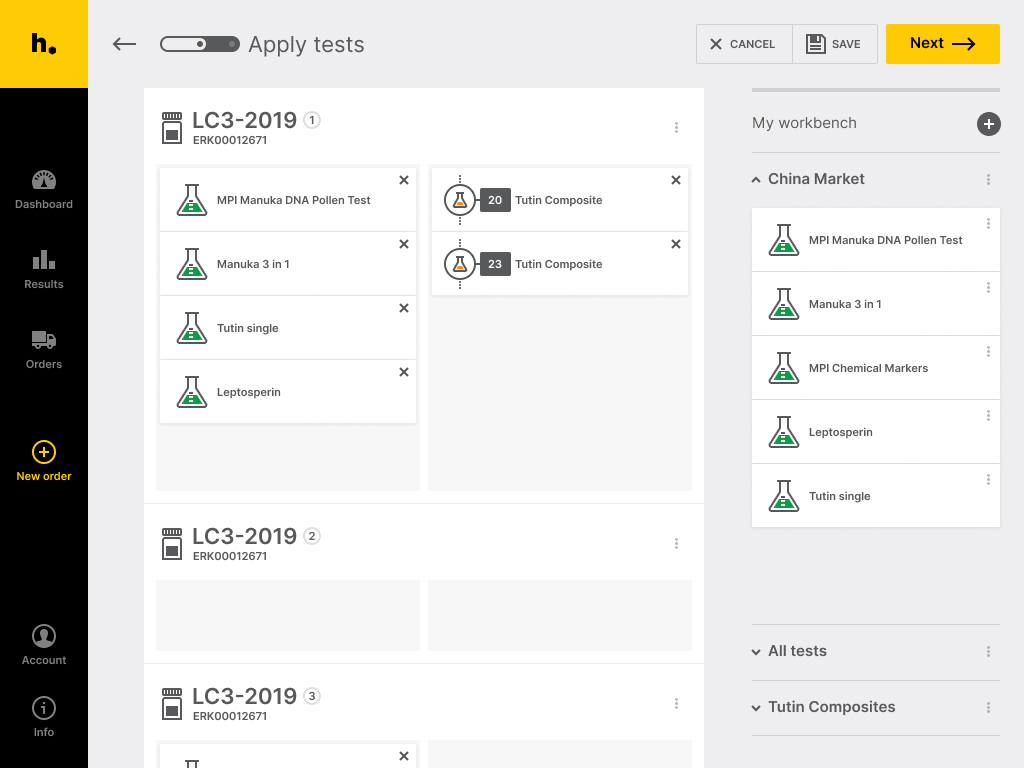Cancel the order edits
1024x768 pixels.
point(744,44)
